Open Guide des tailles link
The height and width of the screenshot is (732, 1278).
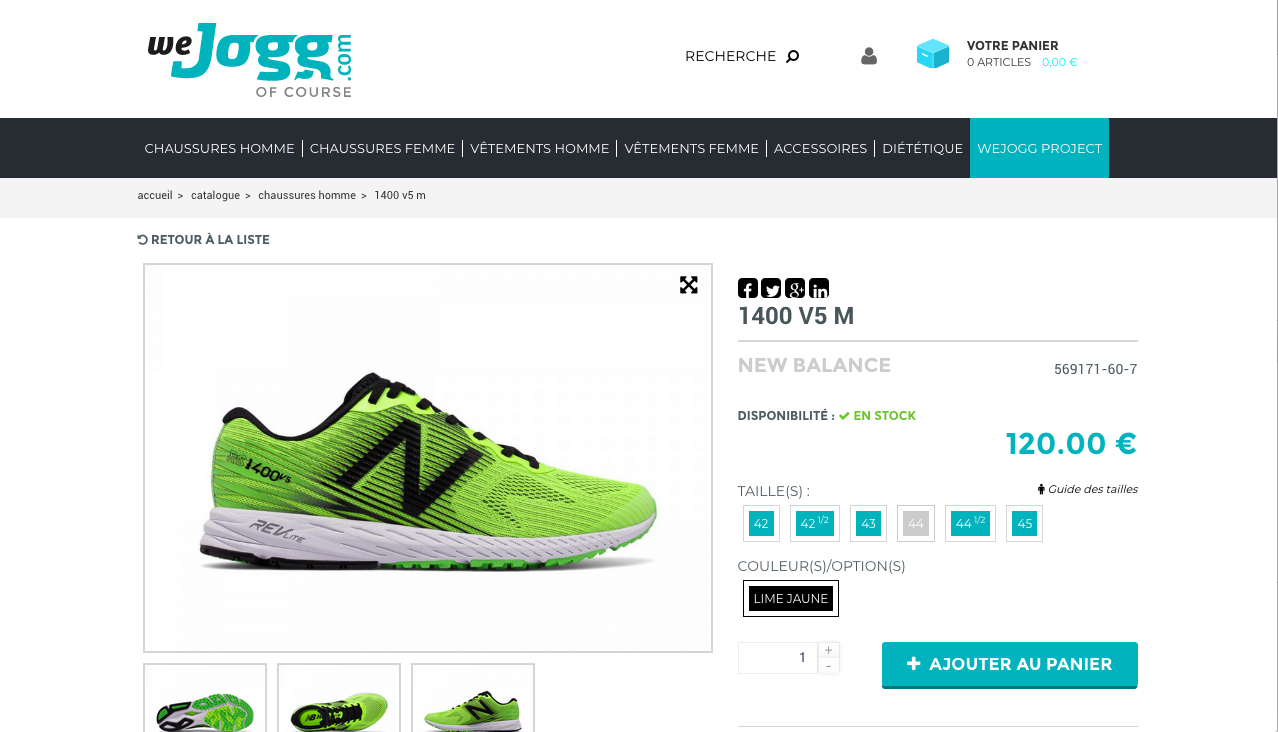pyautogui.click(x=1088, y=489)
